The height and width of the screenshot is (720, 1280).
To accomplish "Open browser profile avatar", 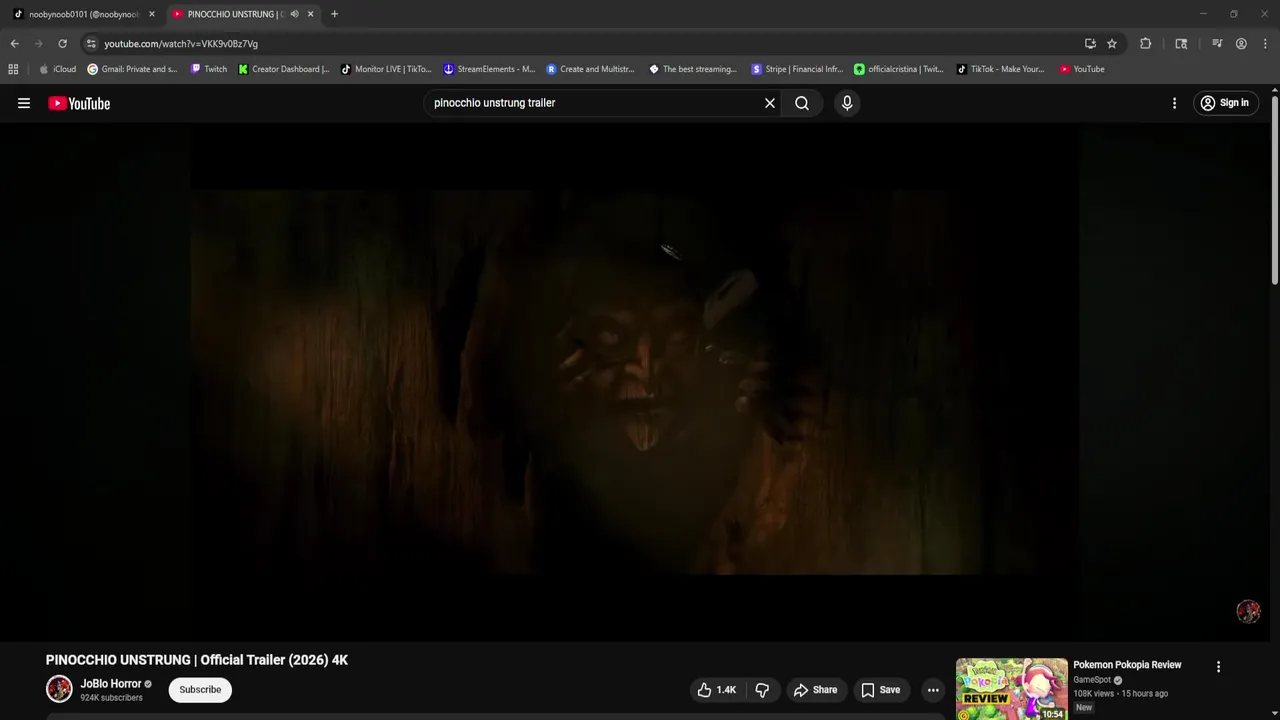I will [1241, 44].
